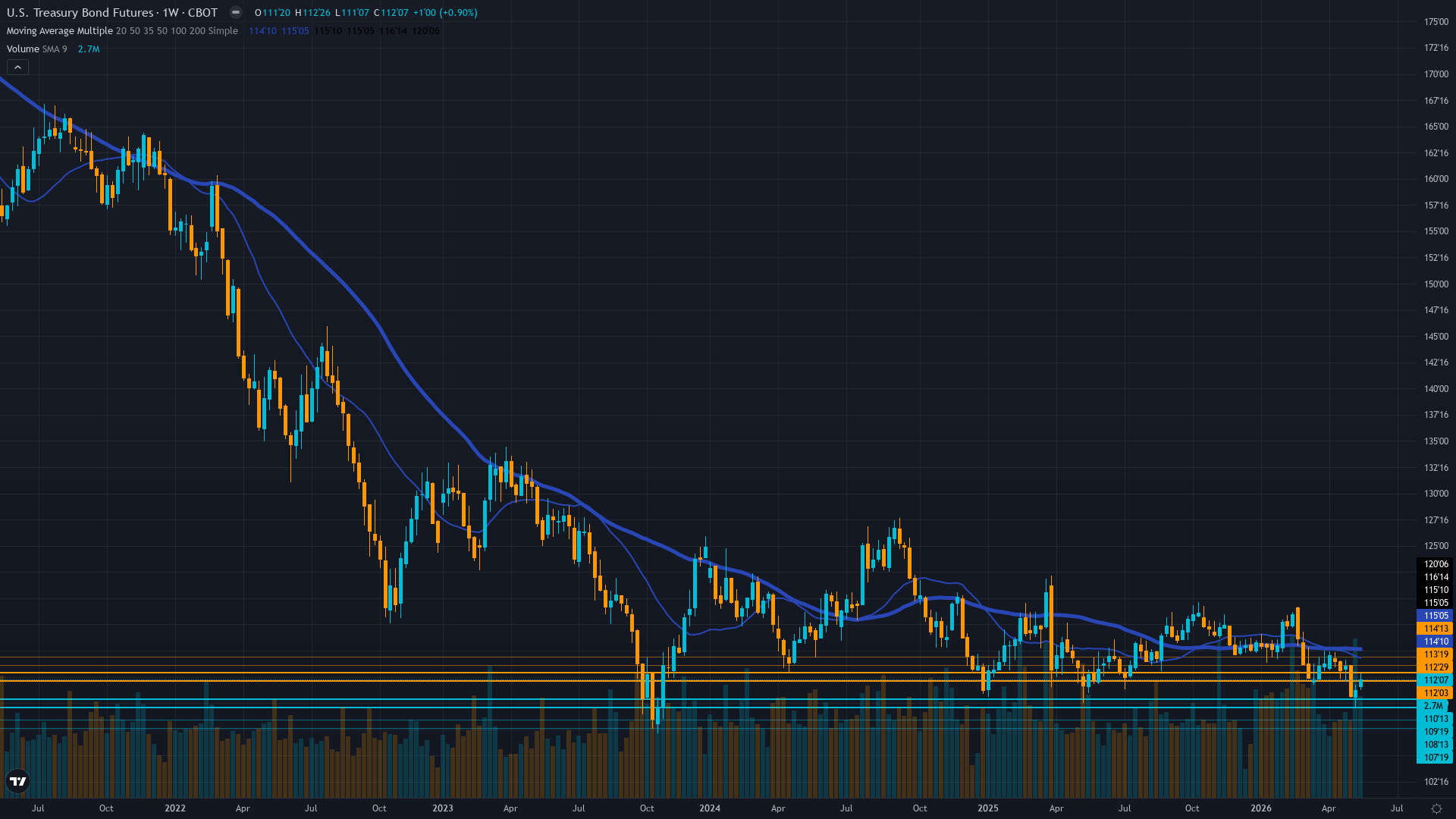Screen dimensions: 1456x819
Task: Click the 135'00 price scale label
Action: tap(1436, 441)
